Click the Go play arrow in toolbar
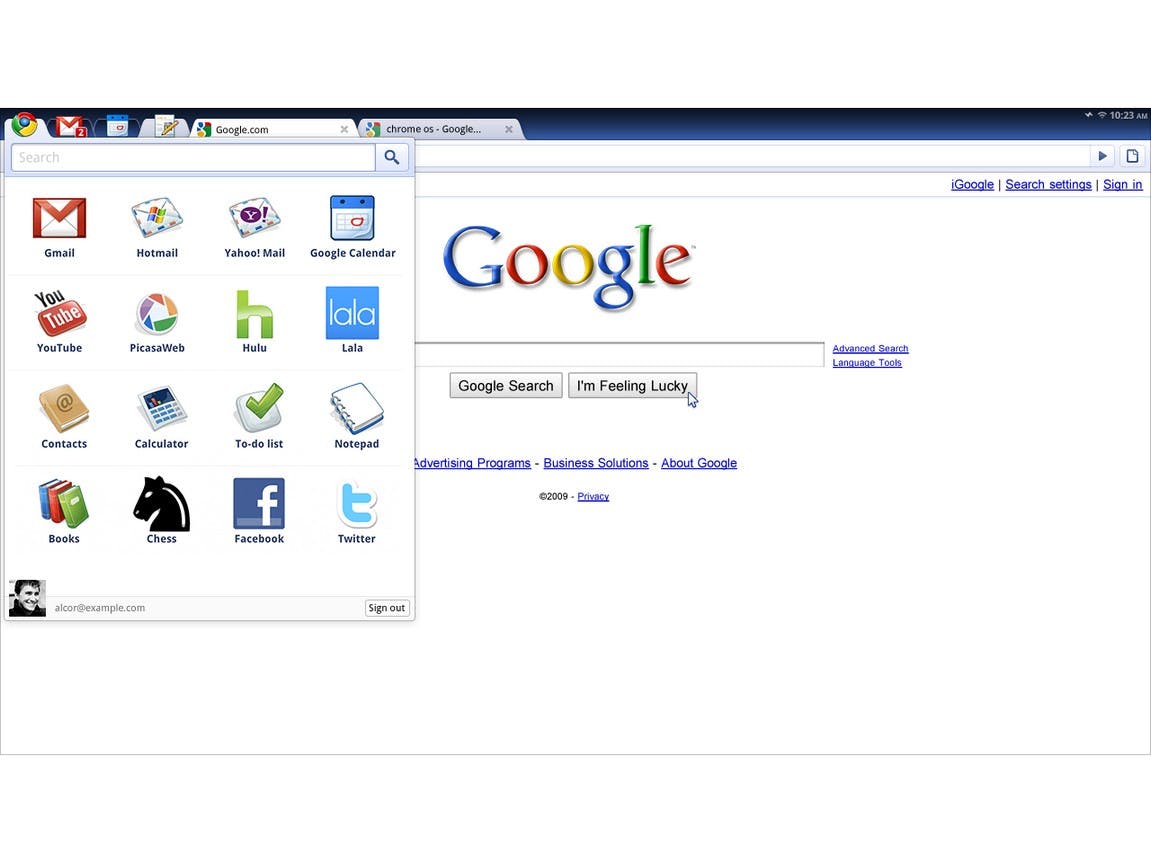The width and height of the screenshot is (1151, 863). click(x=1103, y=156)
